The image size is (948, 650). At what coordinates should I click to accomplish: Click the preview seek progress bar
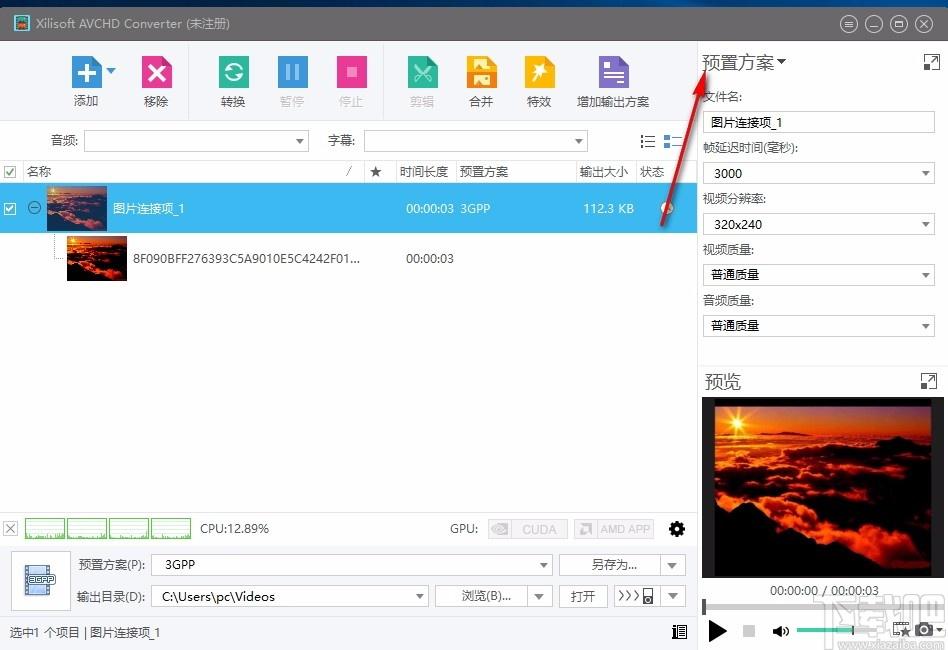(822, 606)
